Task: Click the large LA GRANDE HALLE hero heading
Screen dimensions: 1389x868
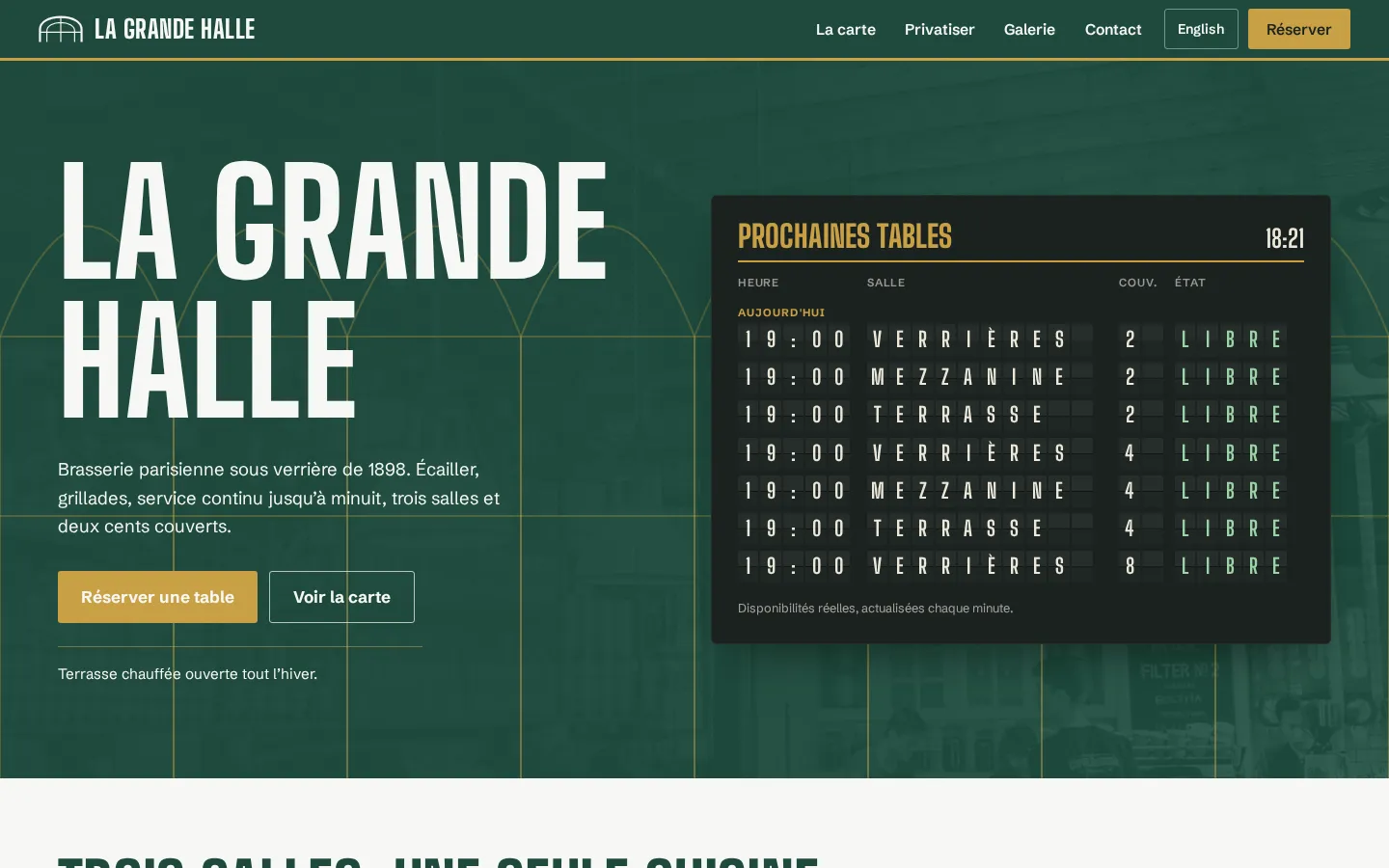Action: point(333,289)
